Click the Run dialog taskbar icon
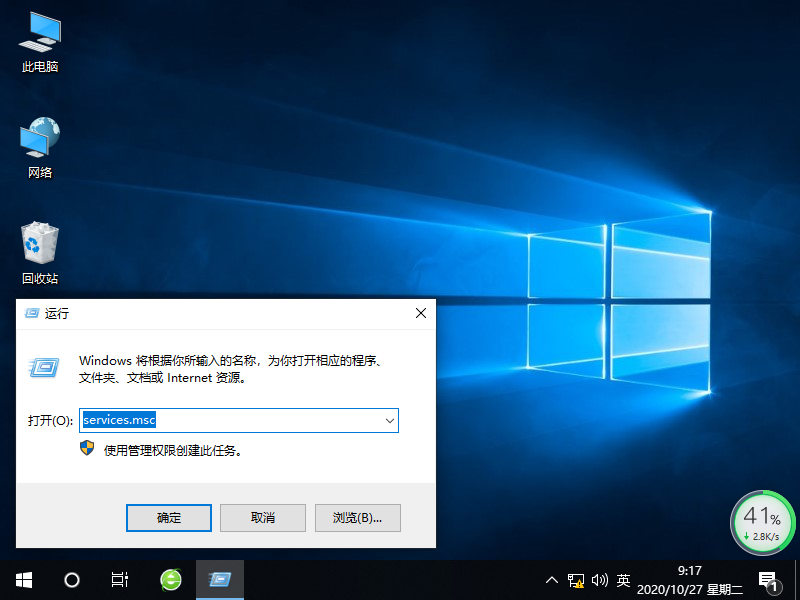The image size is (800, 600). click(x=220, y=580)
